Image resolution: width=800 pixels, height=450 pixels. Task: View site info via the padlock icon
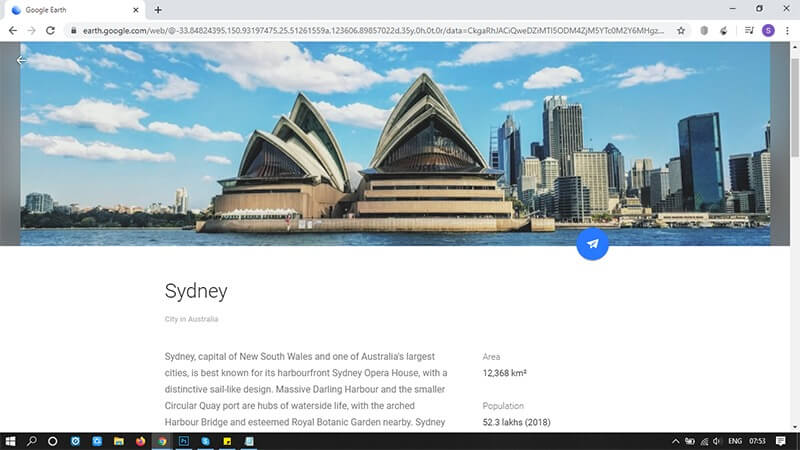(73, 31)
